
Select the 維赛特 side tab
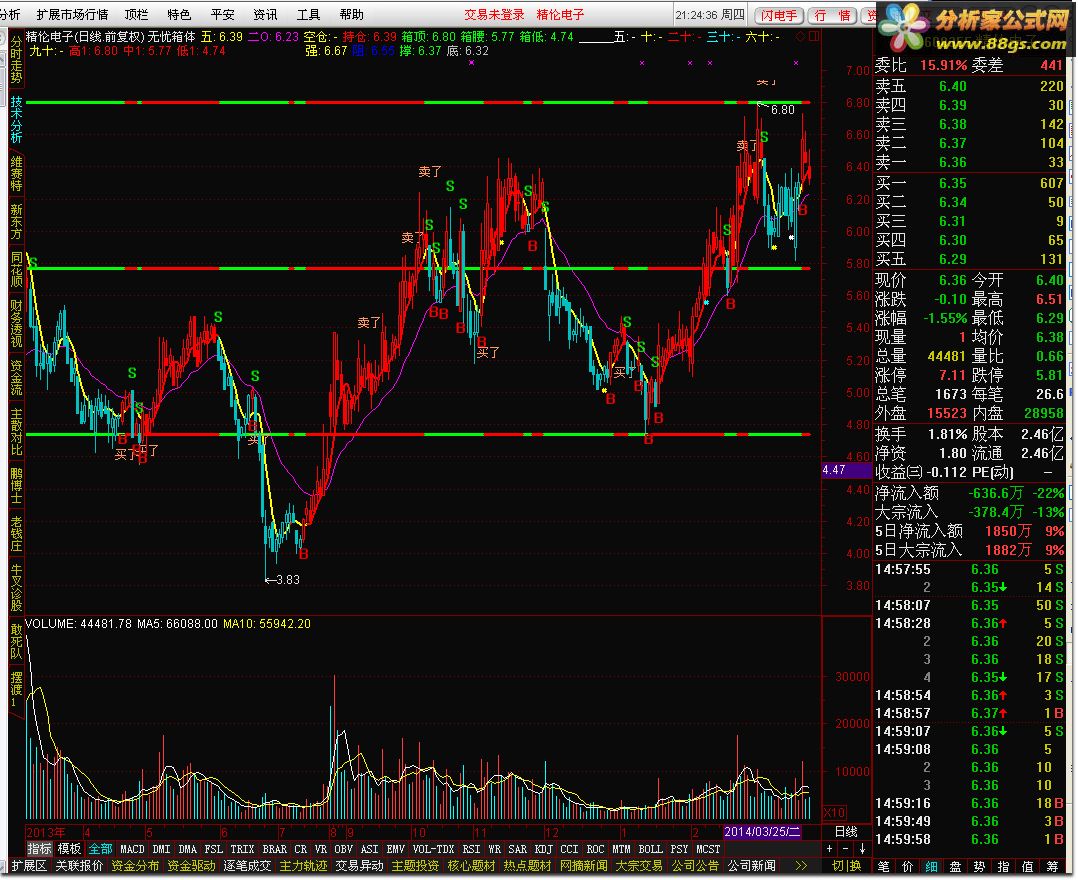point(16,173)
